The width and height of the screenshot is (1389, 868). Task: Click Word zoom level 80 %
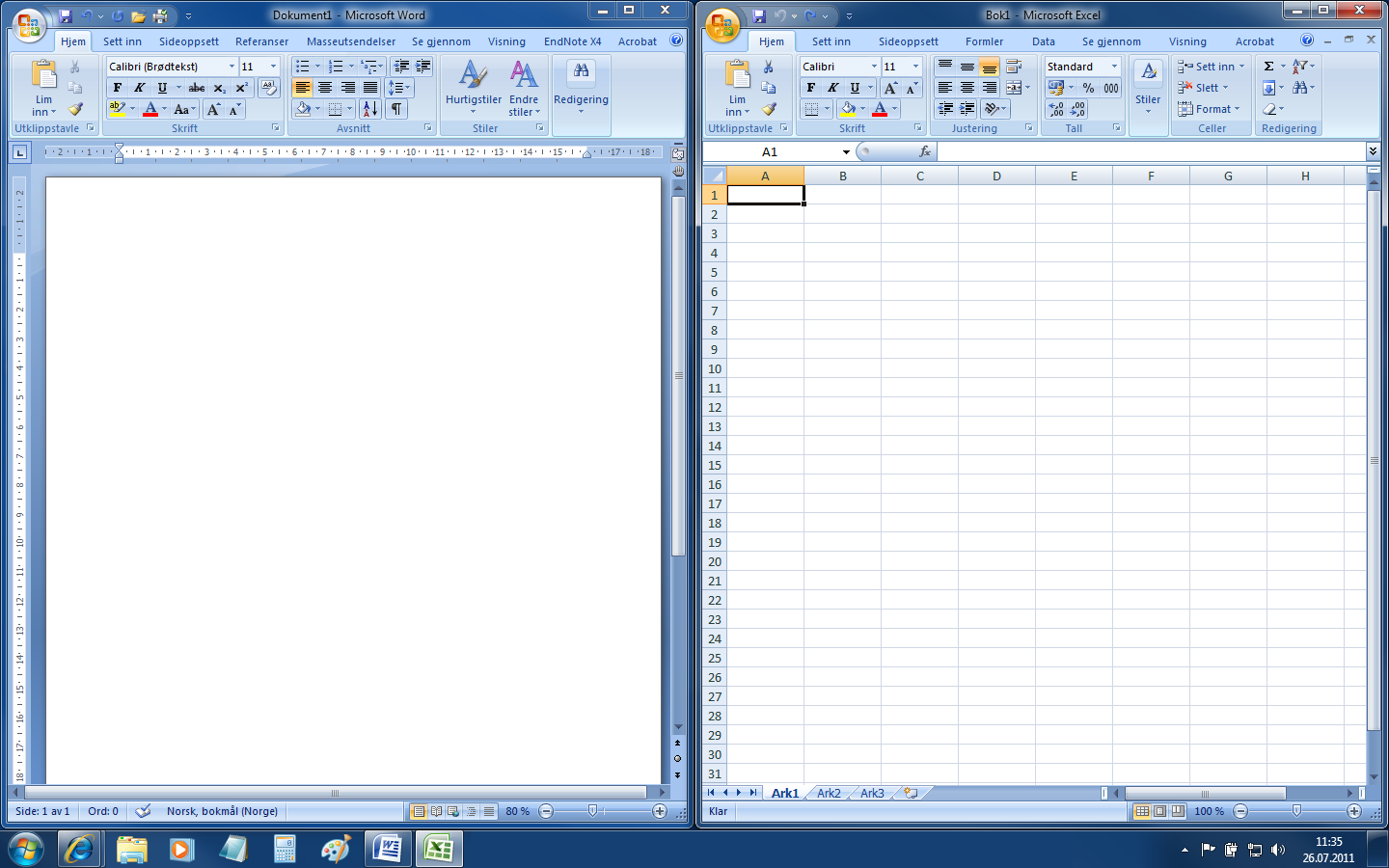517,811
